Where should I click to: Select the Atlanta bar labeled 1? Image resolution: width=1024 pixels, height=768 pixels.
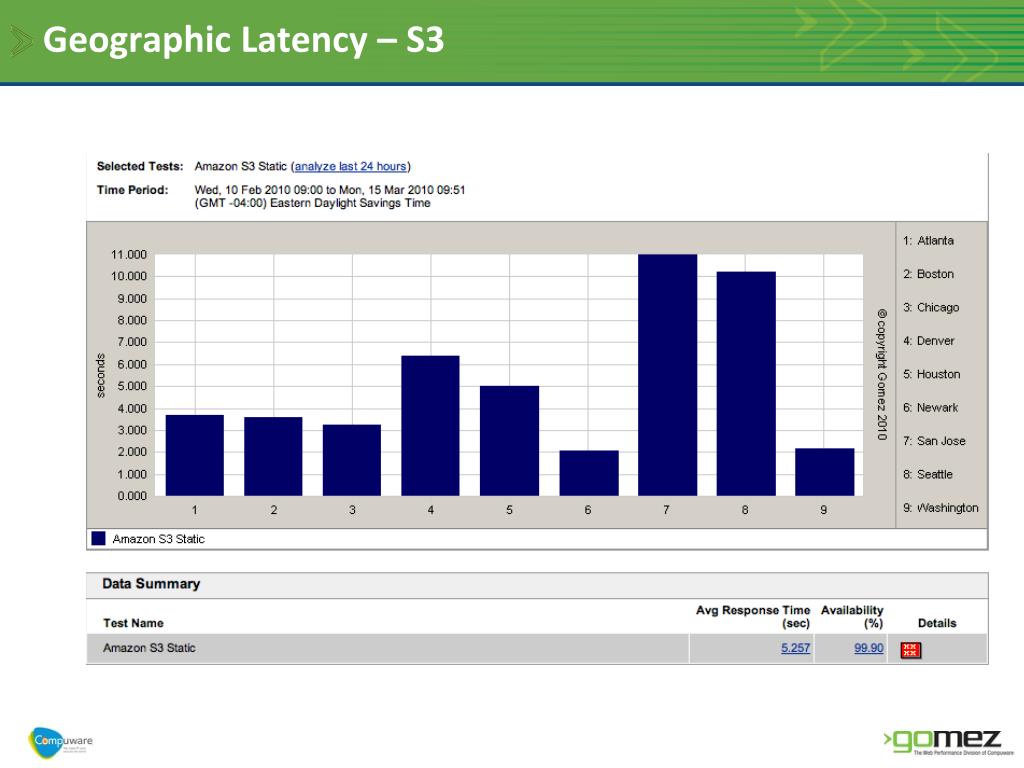point(195,455)
